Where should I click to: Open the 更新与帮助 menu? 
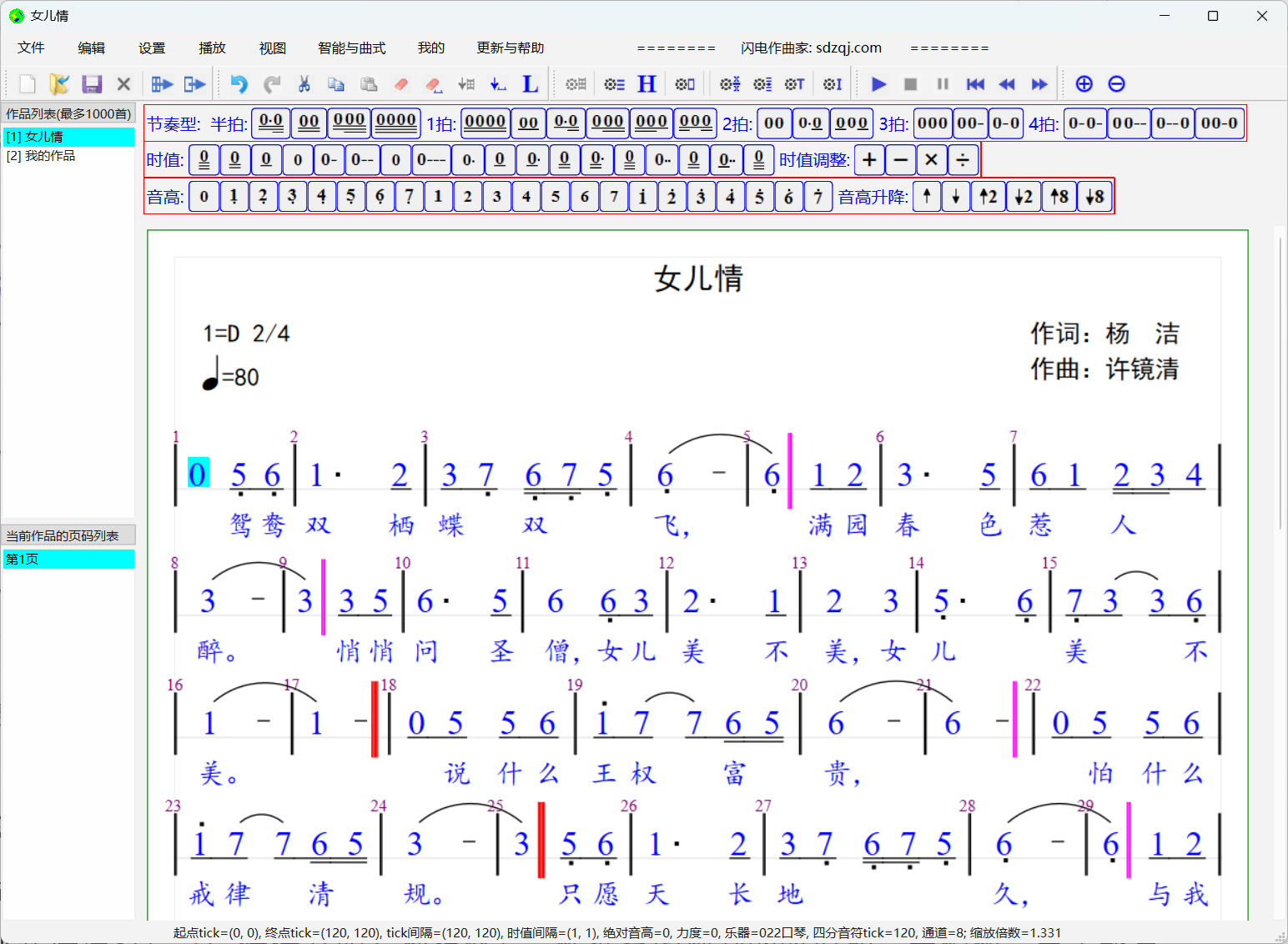tap(510, 48)
